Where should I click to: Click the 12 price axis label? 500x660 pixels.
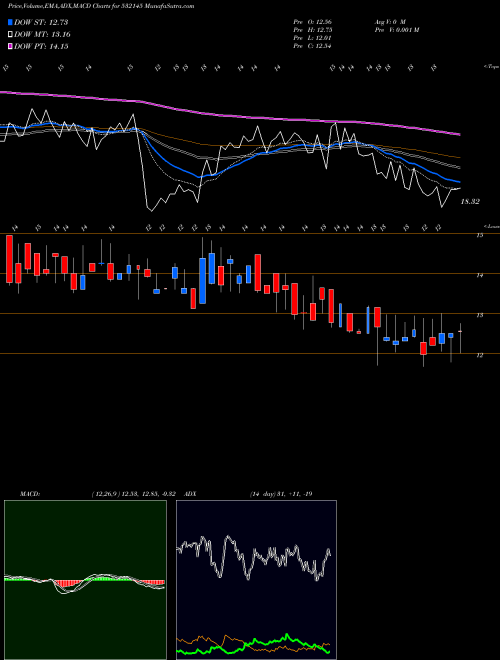[479, 355]
